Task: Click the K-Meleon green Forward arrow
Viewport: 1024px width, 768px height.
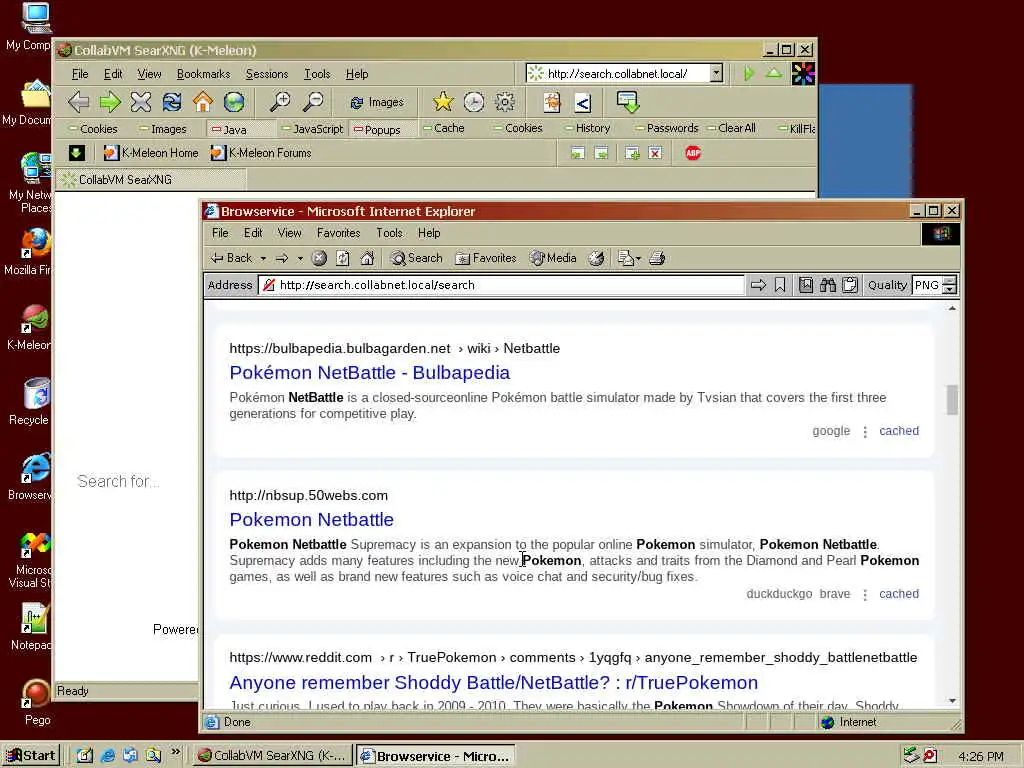Action: click(110, 102)
